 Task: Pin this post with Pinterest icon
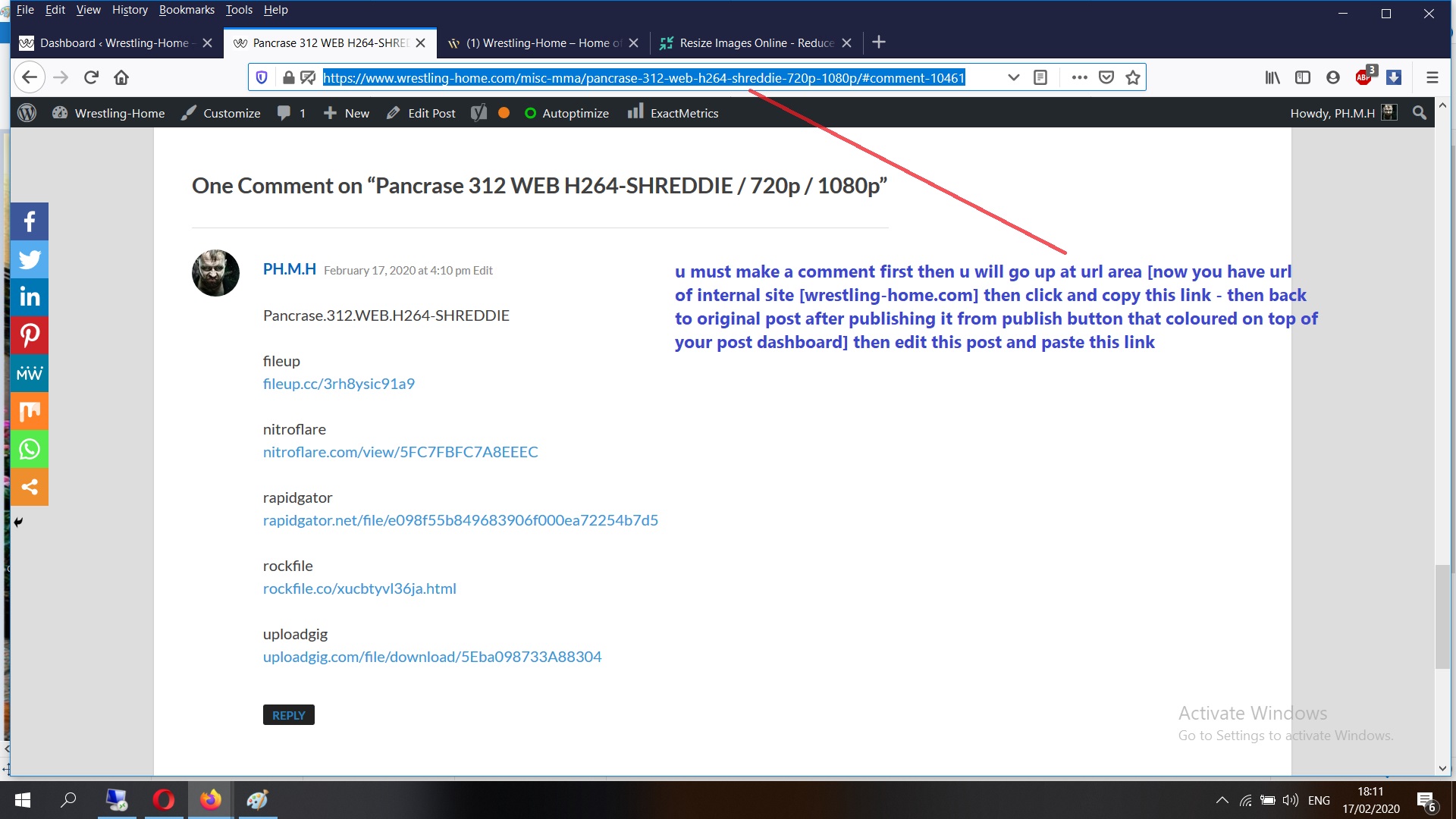click(x=30, y=335)
